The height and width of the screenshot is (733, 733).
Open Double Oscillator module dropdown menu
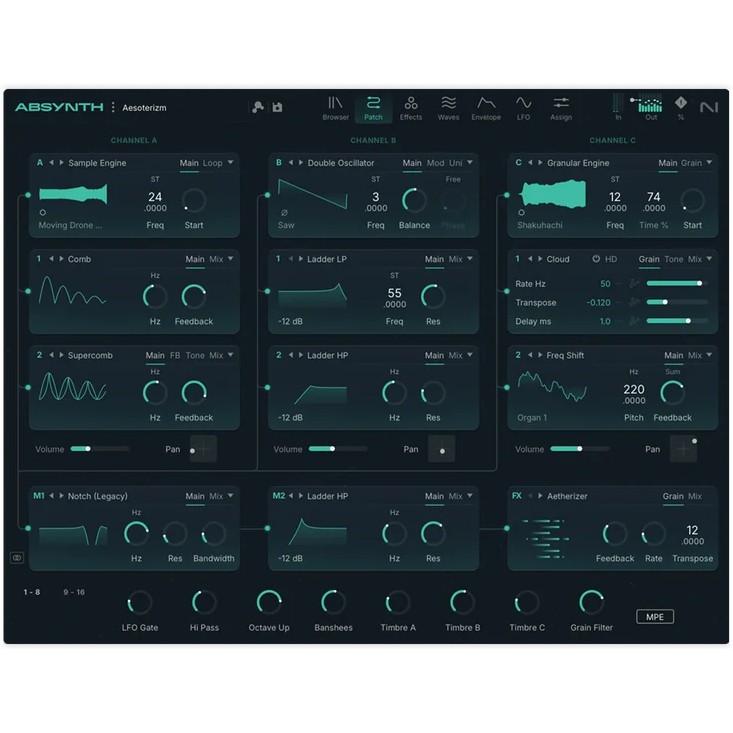(470, 163)
